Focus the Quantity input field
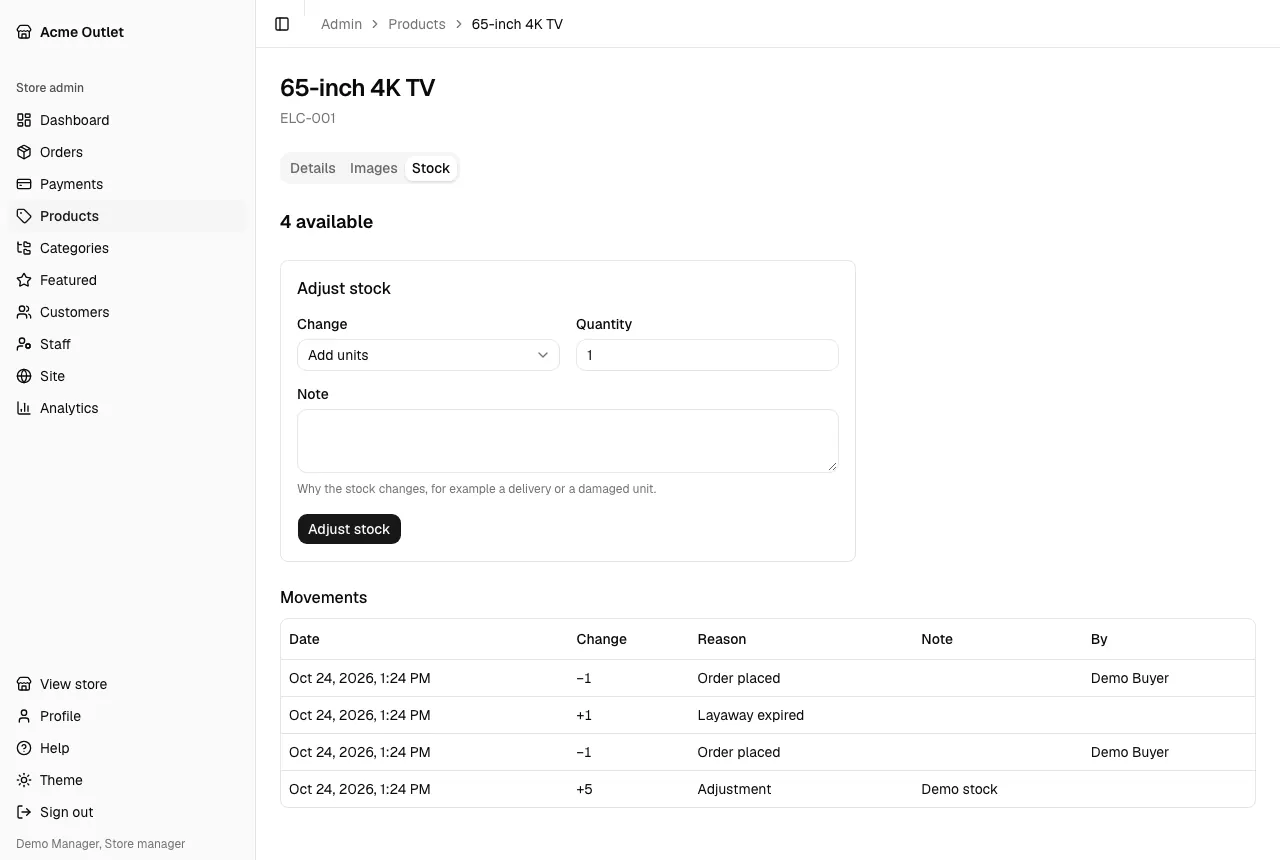 [707, 355]
